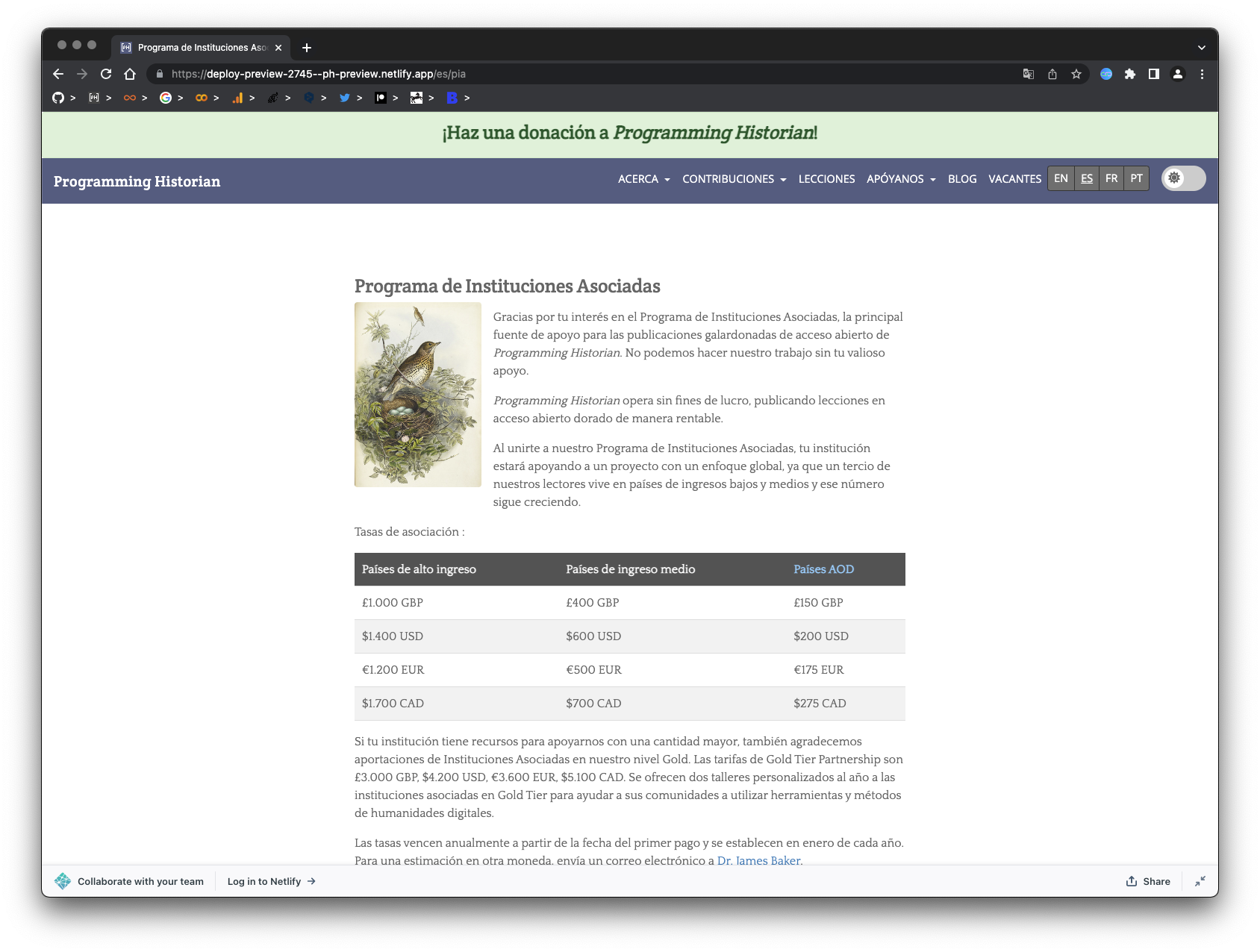Click the Dr. James Baker link
The height and width of the screenshot is (952, 1260).
(758, 860)
